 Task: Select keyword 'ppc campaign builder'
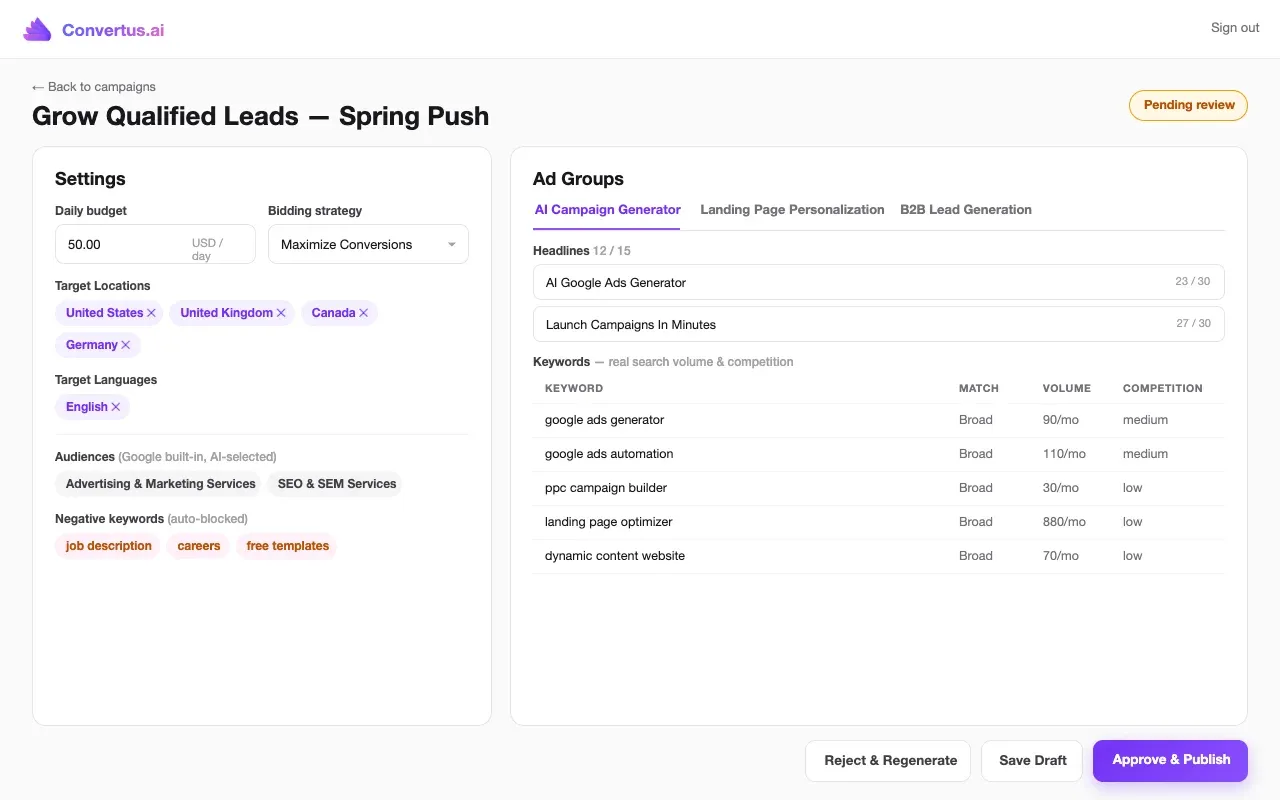click(x=606, y=488)
